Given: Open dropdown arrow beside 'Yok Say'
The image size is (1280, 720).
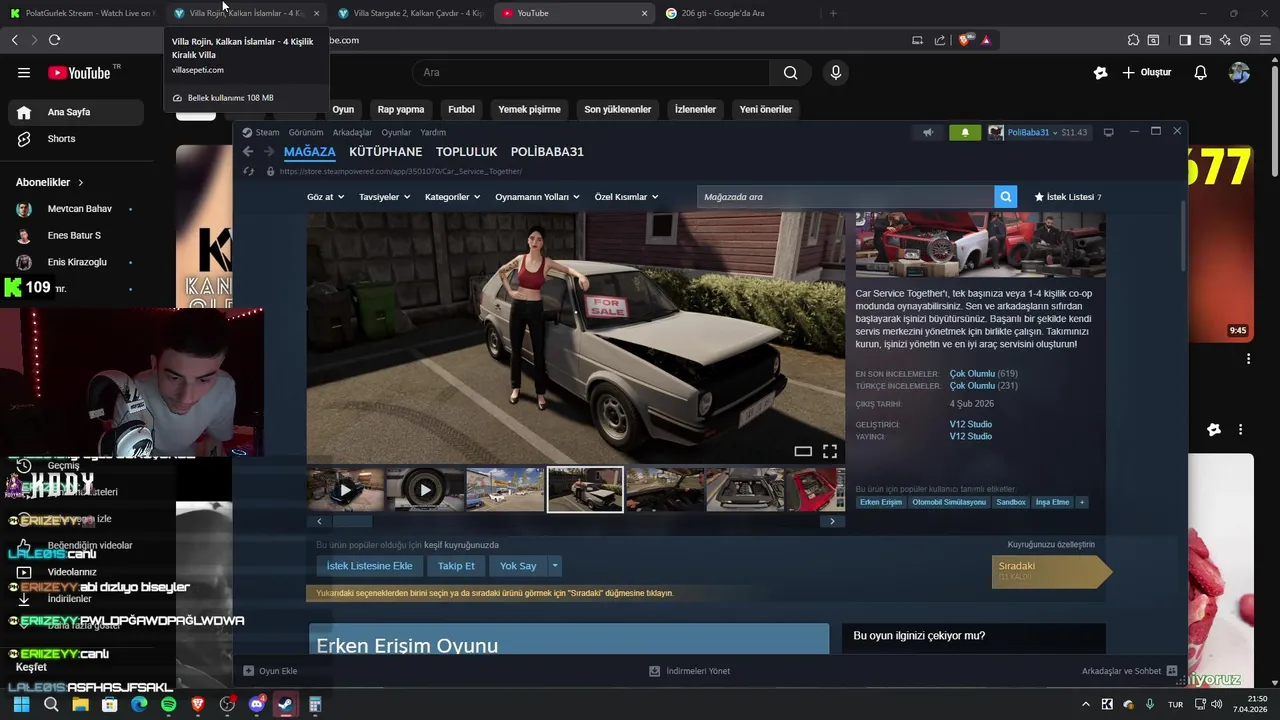Looking at the screenshot, I should point(555,566).
